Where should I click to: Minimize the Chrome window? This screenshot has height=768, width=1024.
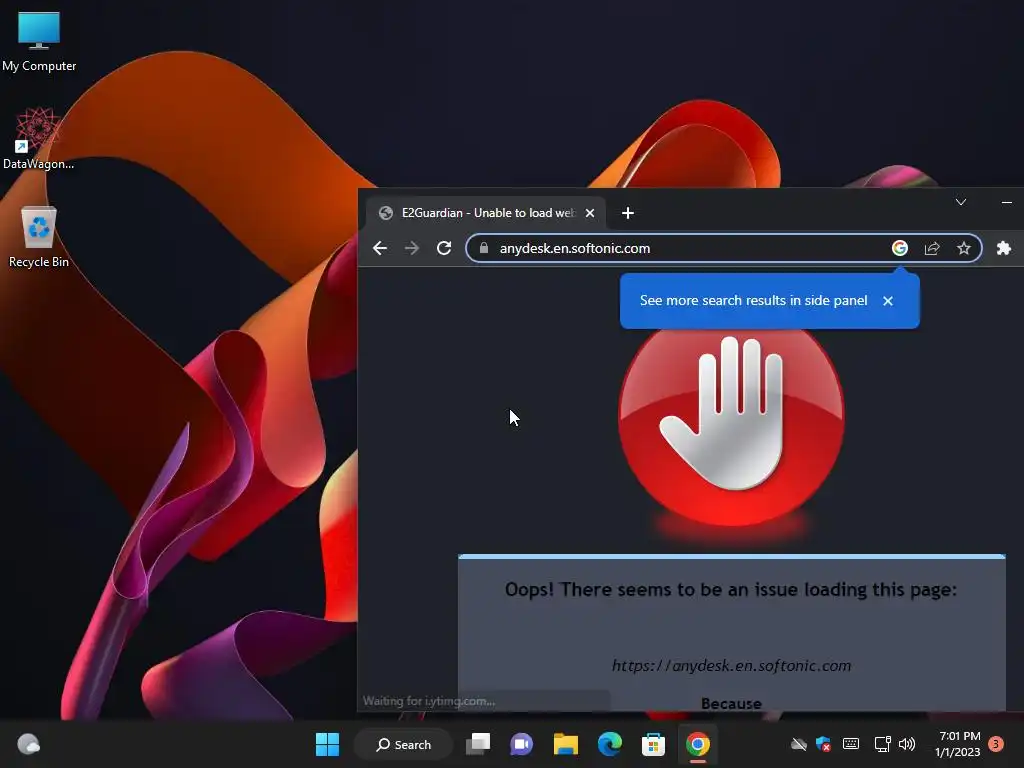[x=1007, y=202]
